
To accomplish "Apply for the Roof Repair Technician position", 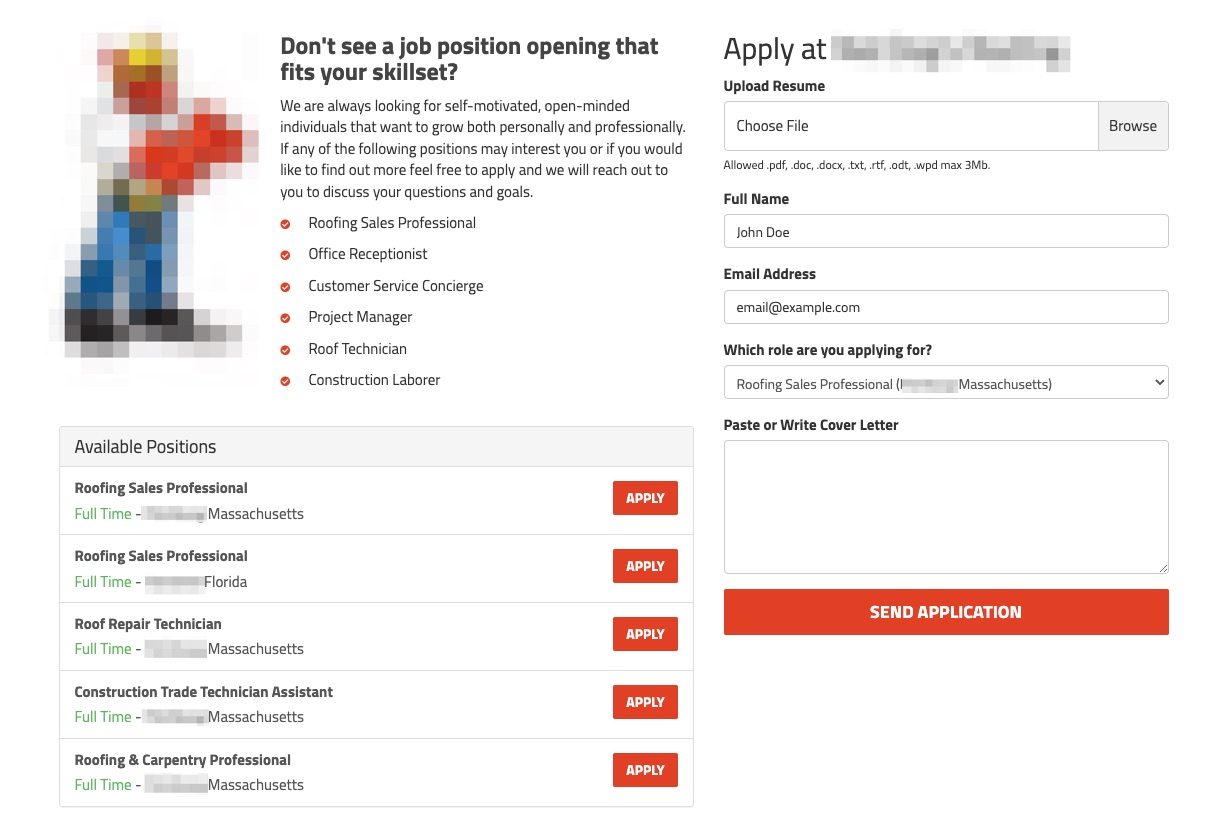I will pos(645,634).
